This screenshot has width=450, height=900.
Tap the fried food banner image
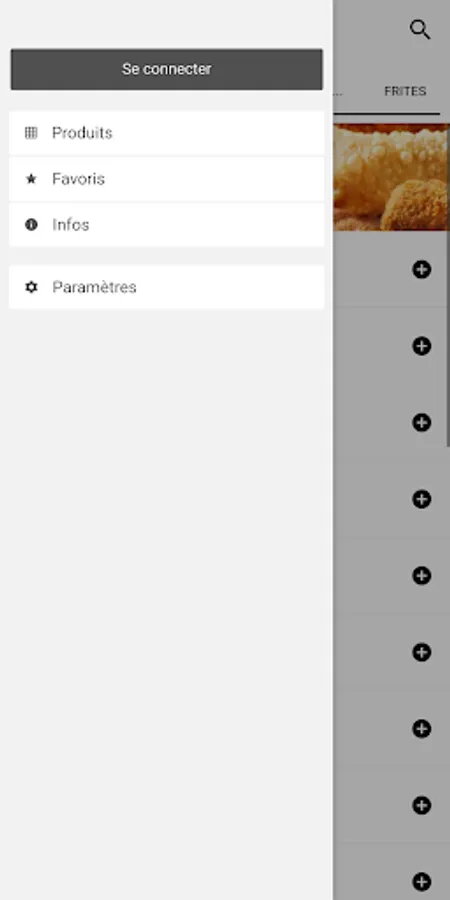point(391,177)
